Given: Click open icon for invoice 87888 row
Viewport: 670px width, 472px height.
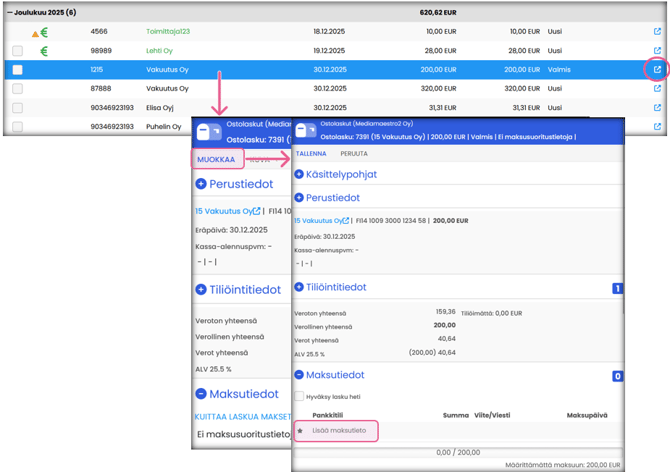Looking at the screenshot, I should [x=657, y=89].
